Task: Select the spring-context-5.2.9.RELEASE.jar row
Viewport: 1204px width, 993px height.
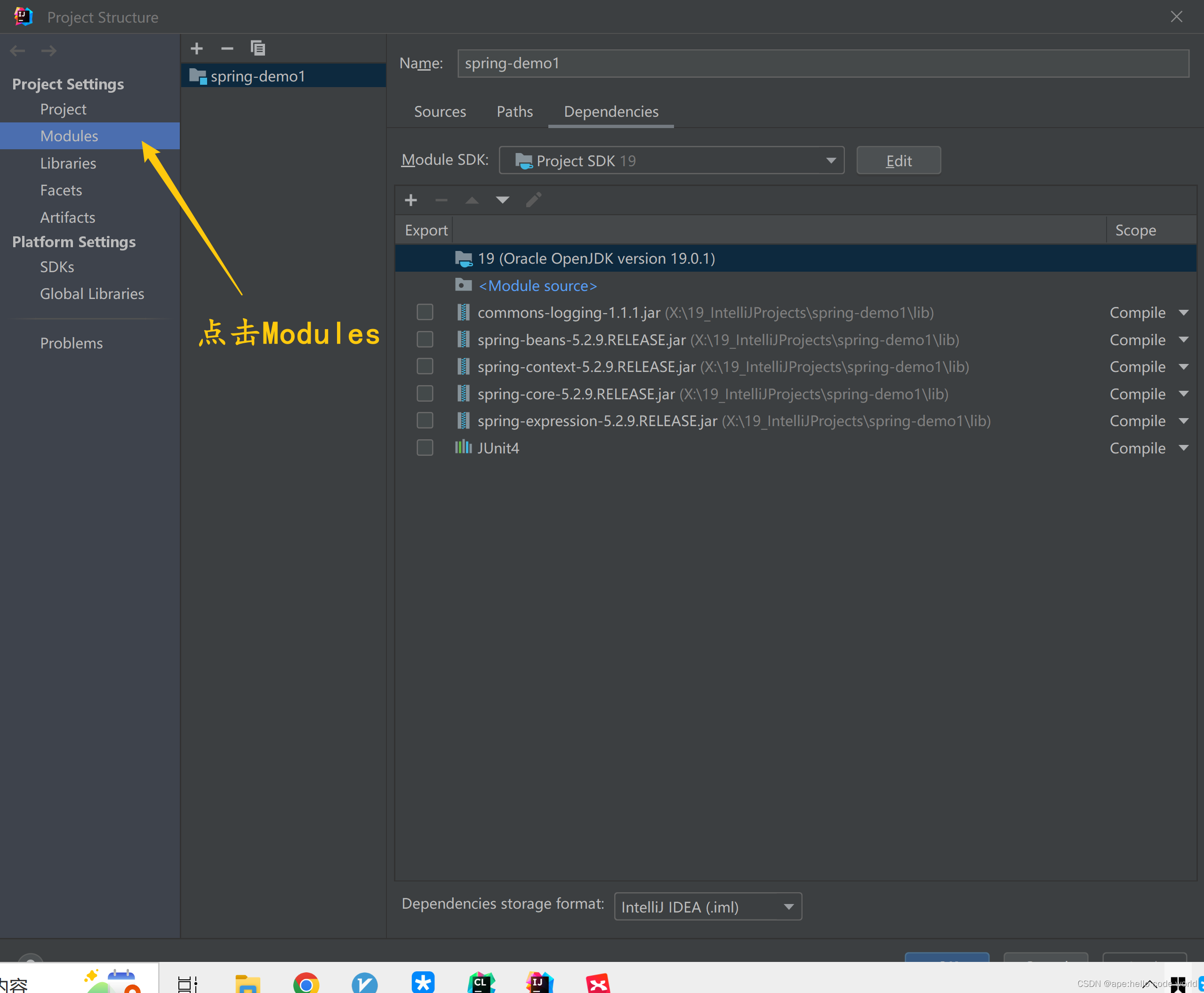Action: (795, 367)
